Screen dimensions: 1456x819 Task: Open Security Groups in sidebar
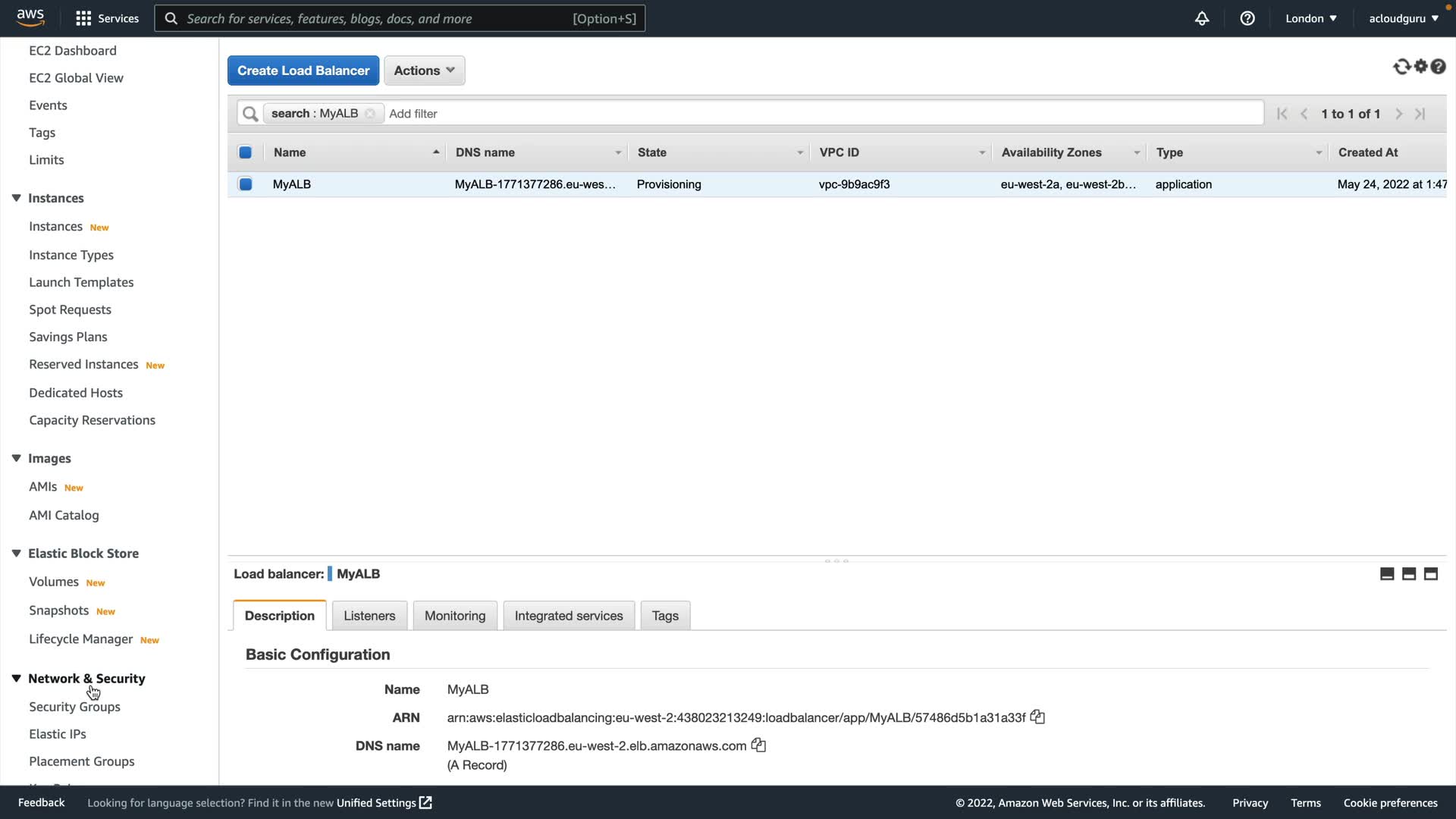[74, 707]
